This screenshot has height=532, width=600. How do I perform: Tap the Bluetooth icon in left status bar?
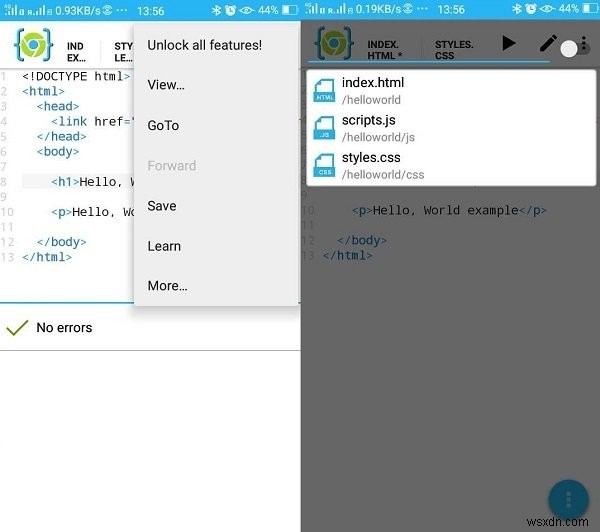[x=216, y=10]
